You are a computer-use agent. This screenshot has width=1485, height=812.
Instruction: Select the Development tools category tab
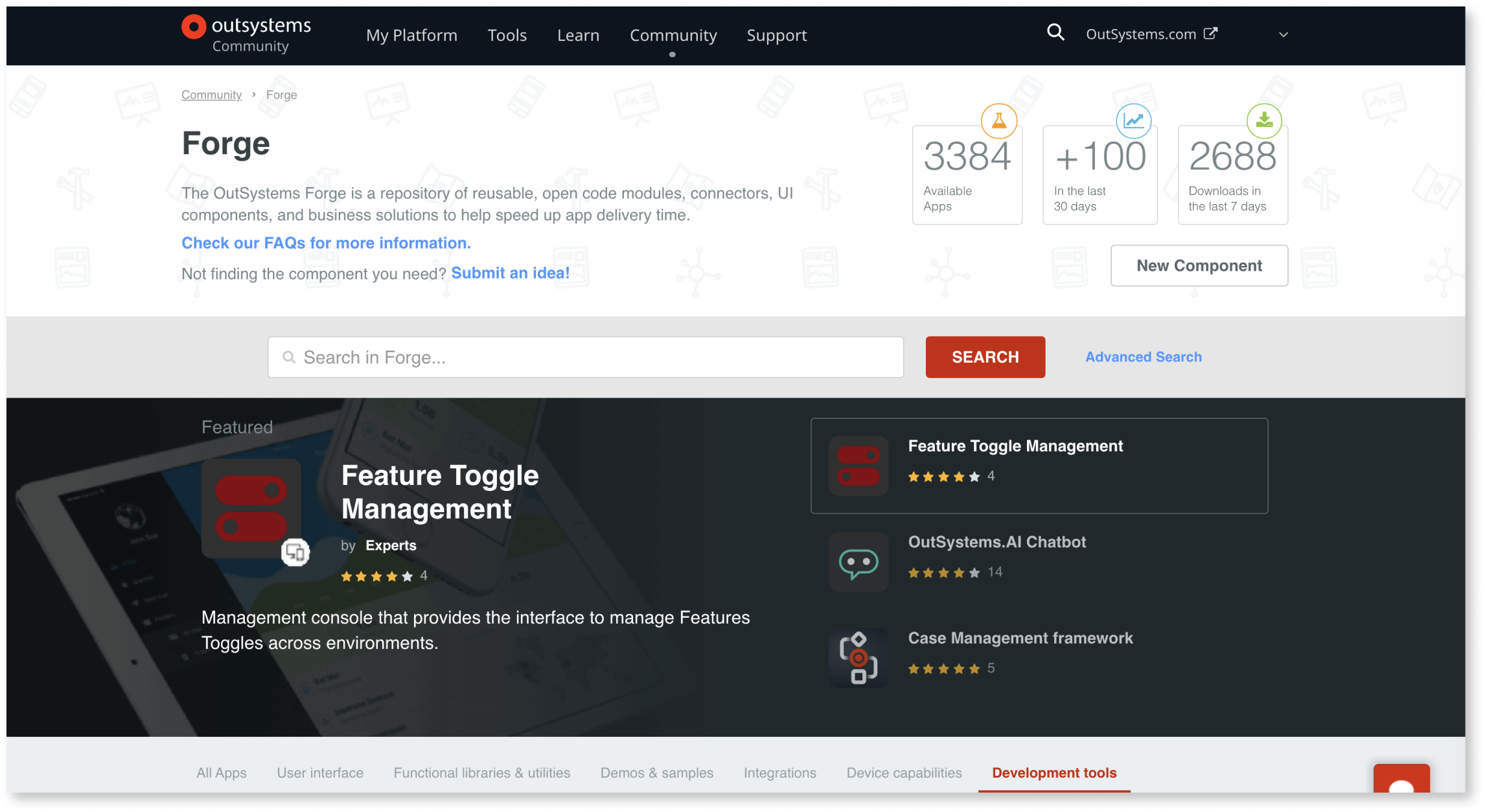tap(1054, 773)
